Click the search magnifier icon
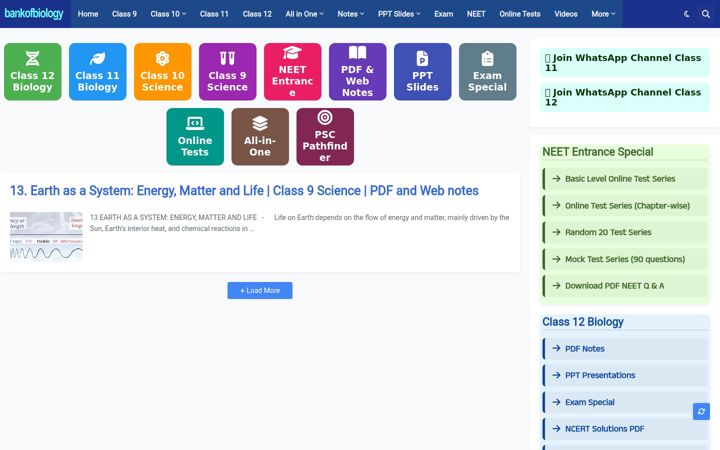This screenshot has width=720, height=450. point(706,14)
